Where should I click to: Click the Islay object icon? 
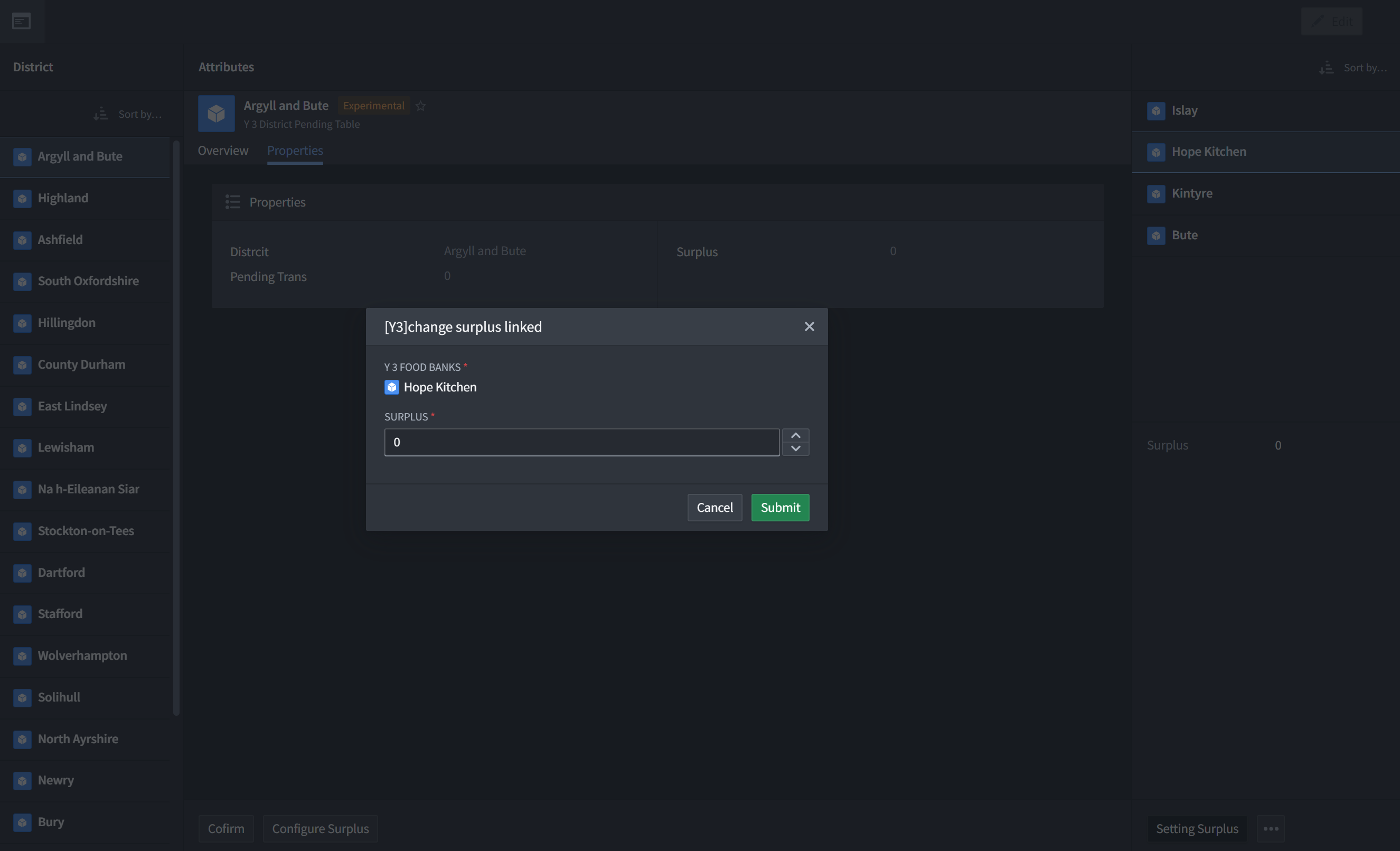coord(1155,111)
